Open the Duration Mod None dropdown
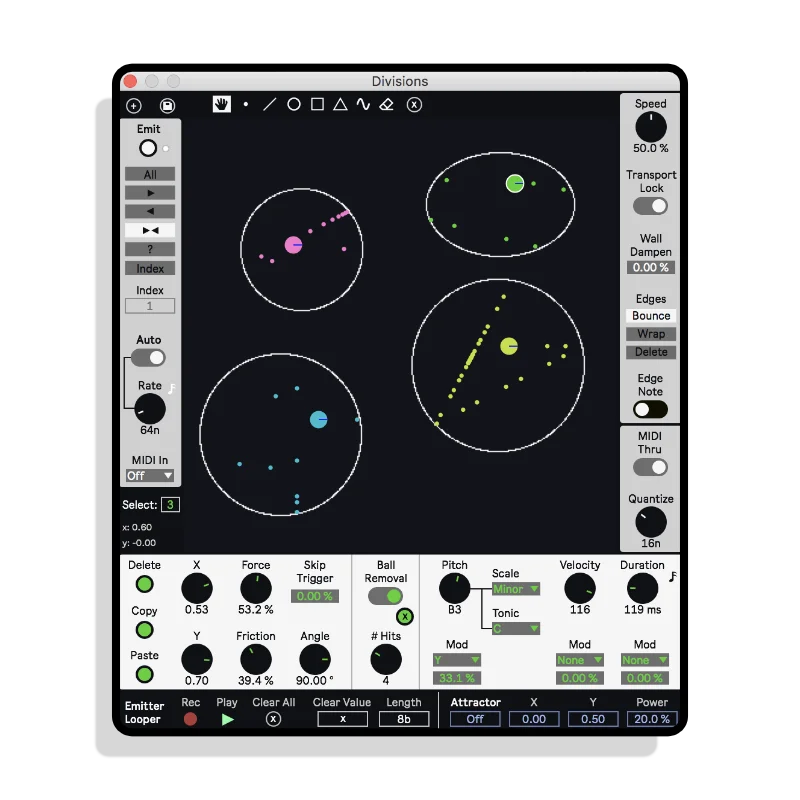 pyautogui.click(x=645, y=660)
